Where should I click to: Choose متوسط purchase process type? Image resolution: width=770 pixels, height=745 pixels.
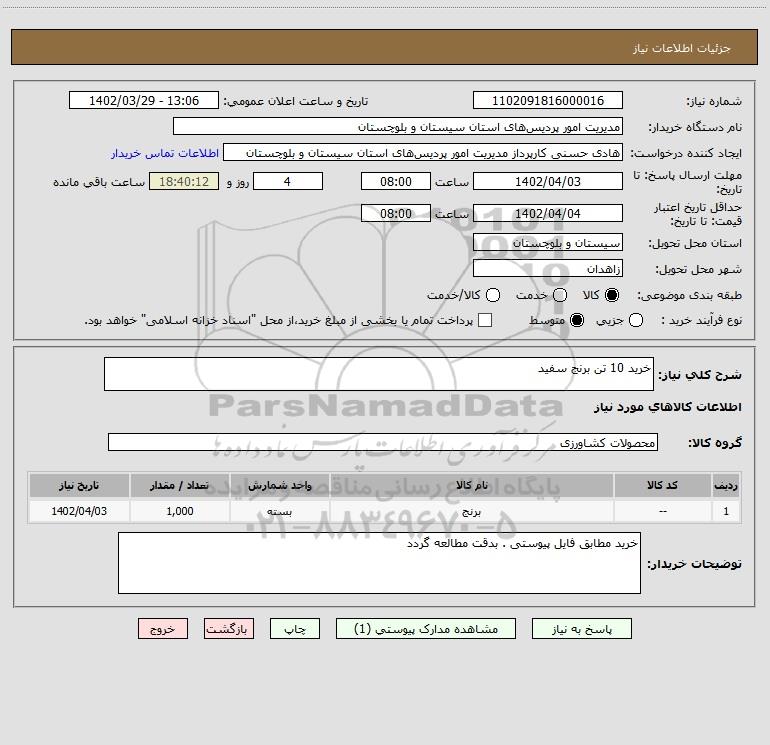click(577, 320)
